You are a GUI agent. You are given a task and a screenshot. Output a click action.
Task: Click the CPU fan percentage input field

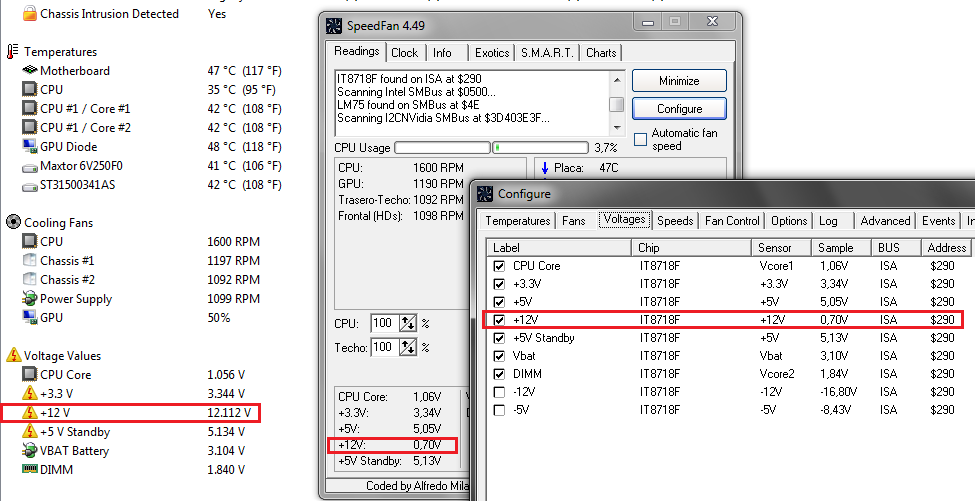pos(386,323)
